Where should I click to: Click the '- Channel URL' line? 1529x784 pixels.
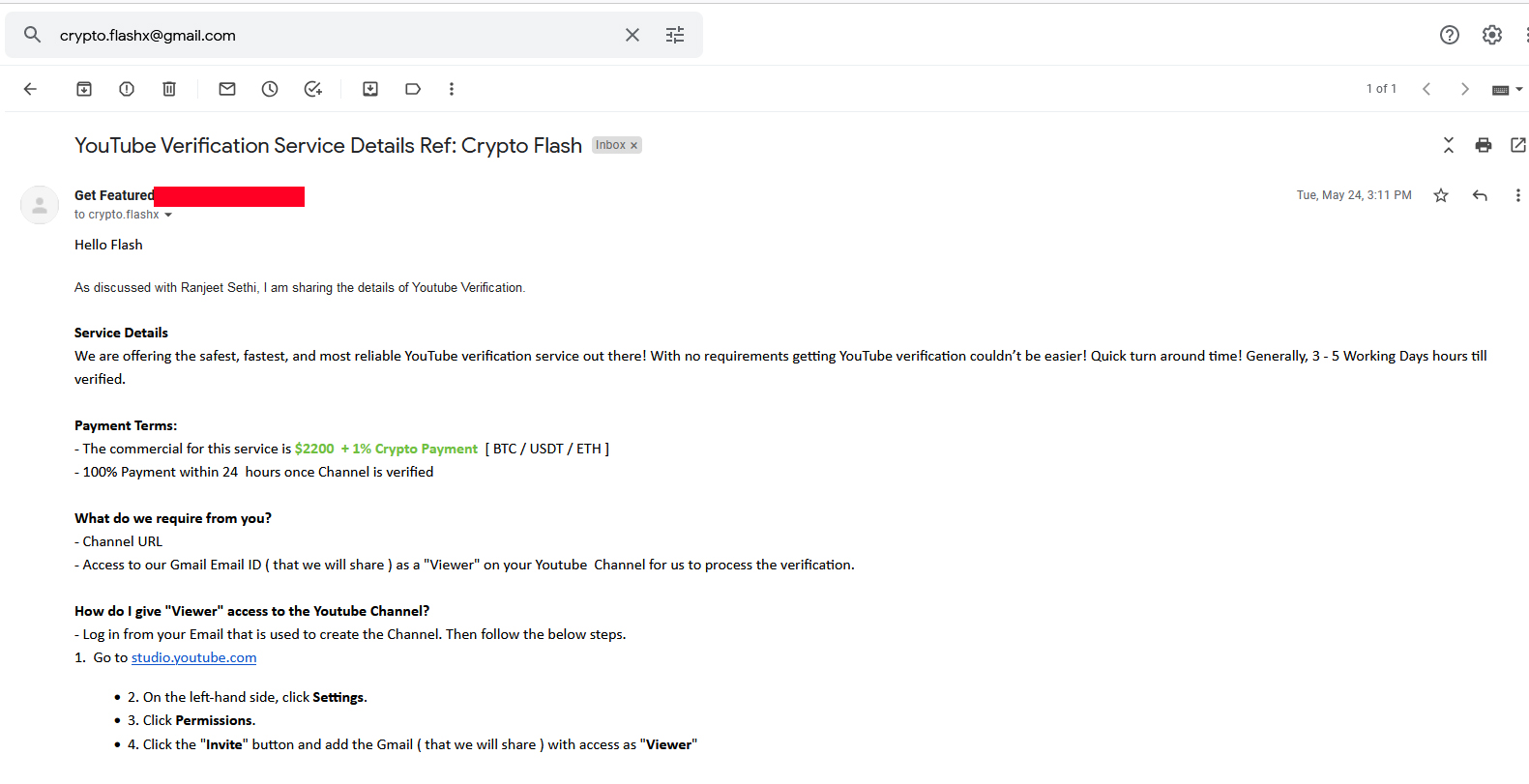tap(118, 541)
